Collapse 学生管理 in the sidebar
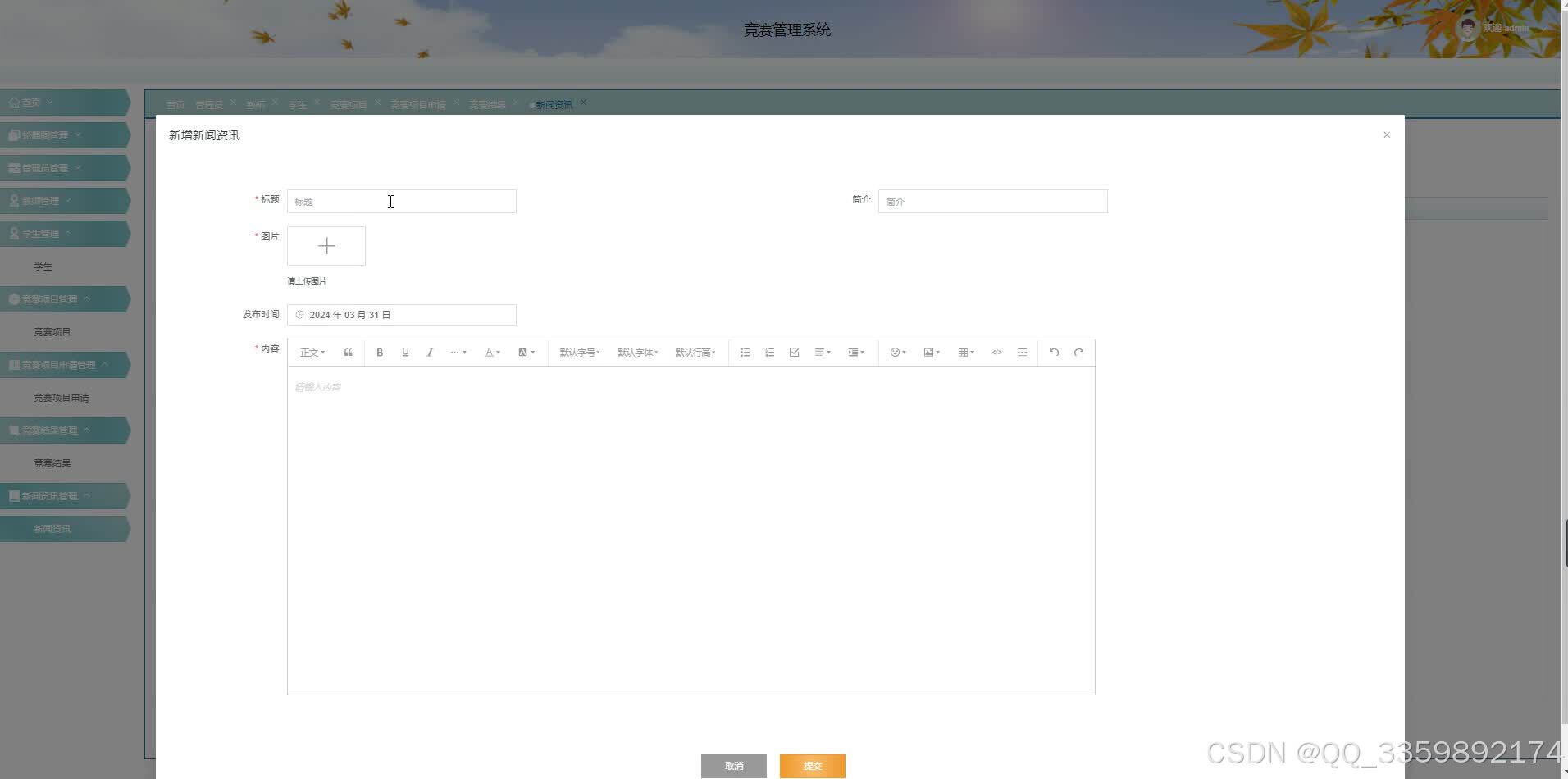Image resolution: width=1568 pixels, height=779 pixels. coord(64,234)
